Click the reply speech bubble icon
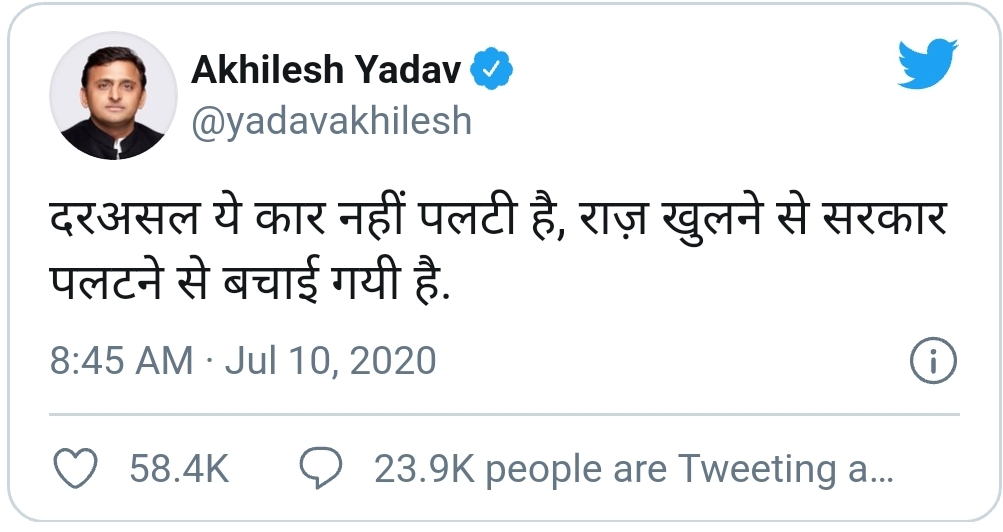This screenshot has width=1003, height=532. 321,468
